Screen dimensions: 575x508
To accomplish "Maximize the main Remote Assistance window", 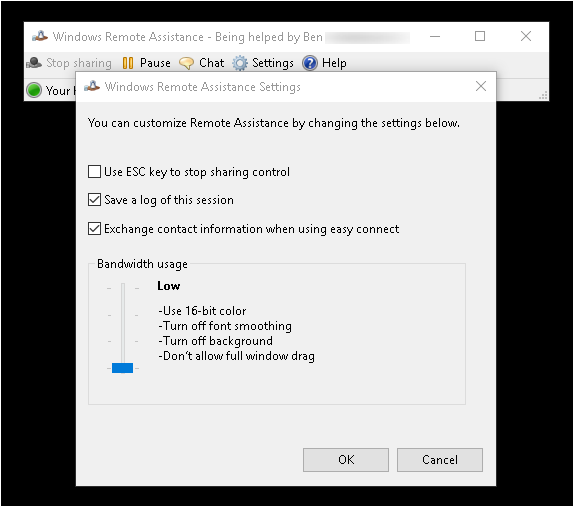I will coord(480,36).
